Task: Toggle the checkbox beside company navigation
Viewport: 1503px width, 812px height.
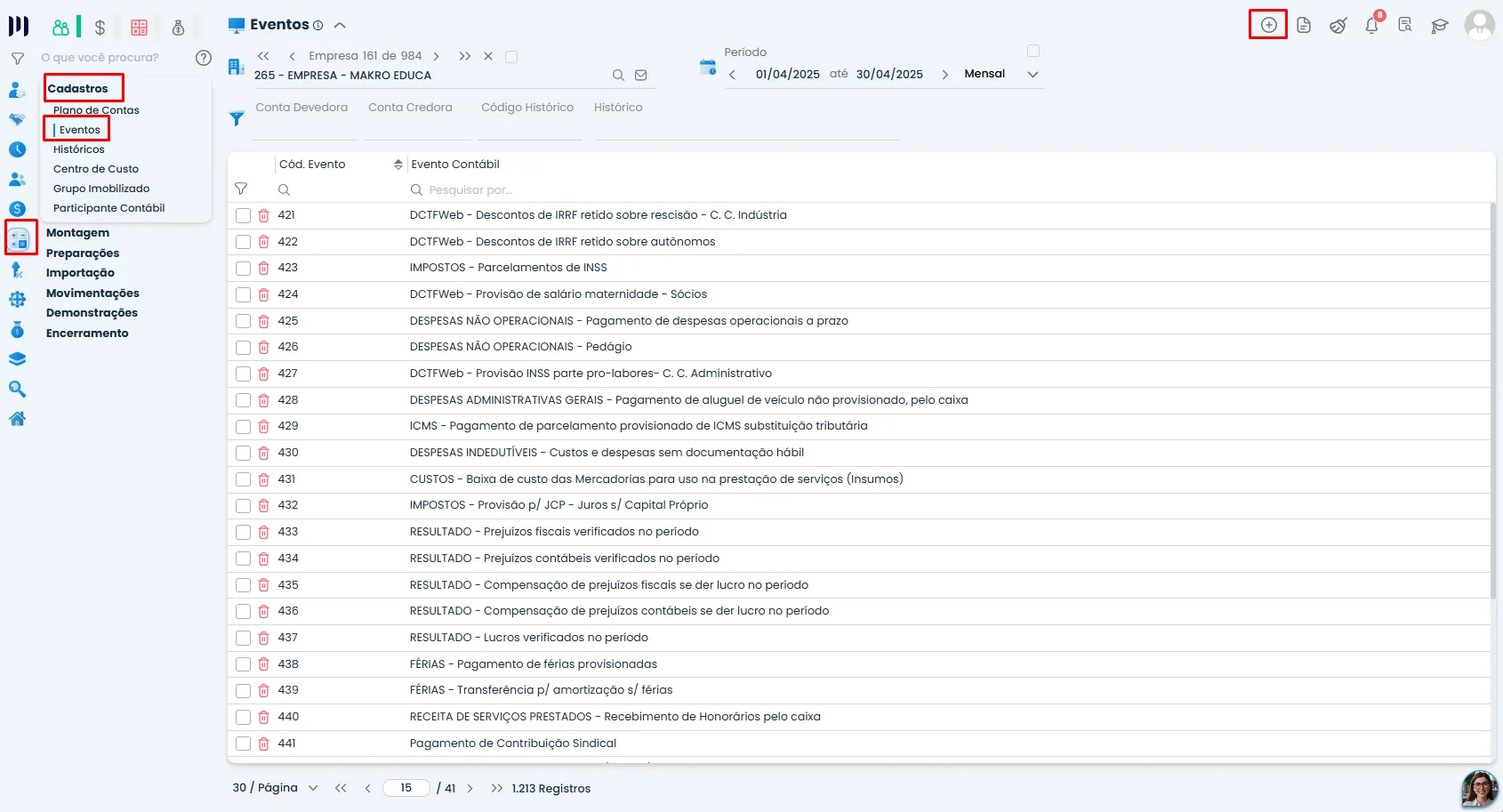Action: pyautogui.click(x=511, y=57)
